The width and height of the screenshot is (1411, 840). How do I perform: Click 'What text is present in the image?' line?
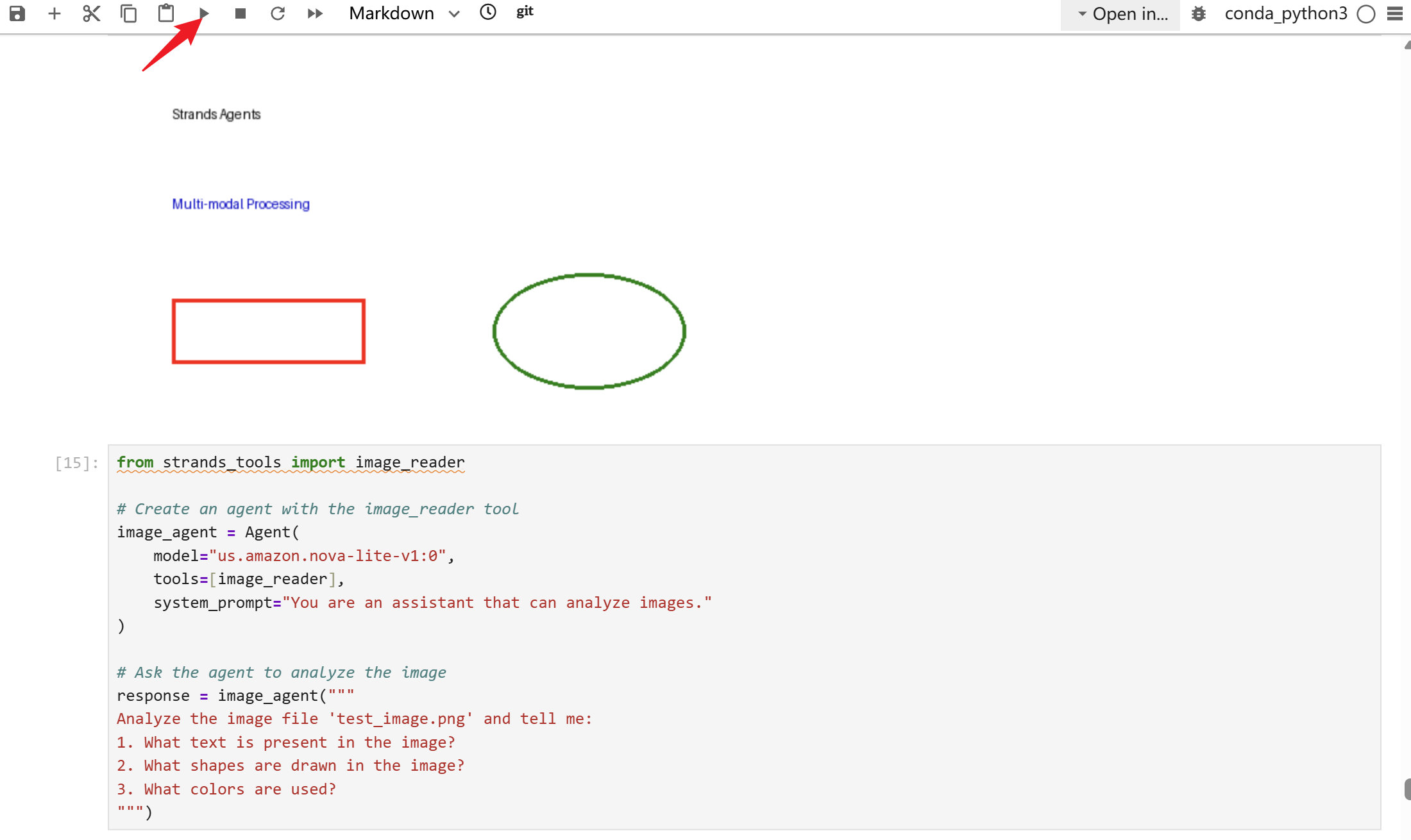click(286, 743)
